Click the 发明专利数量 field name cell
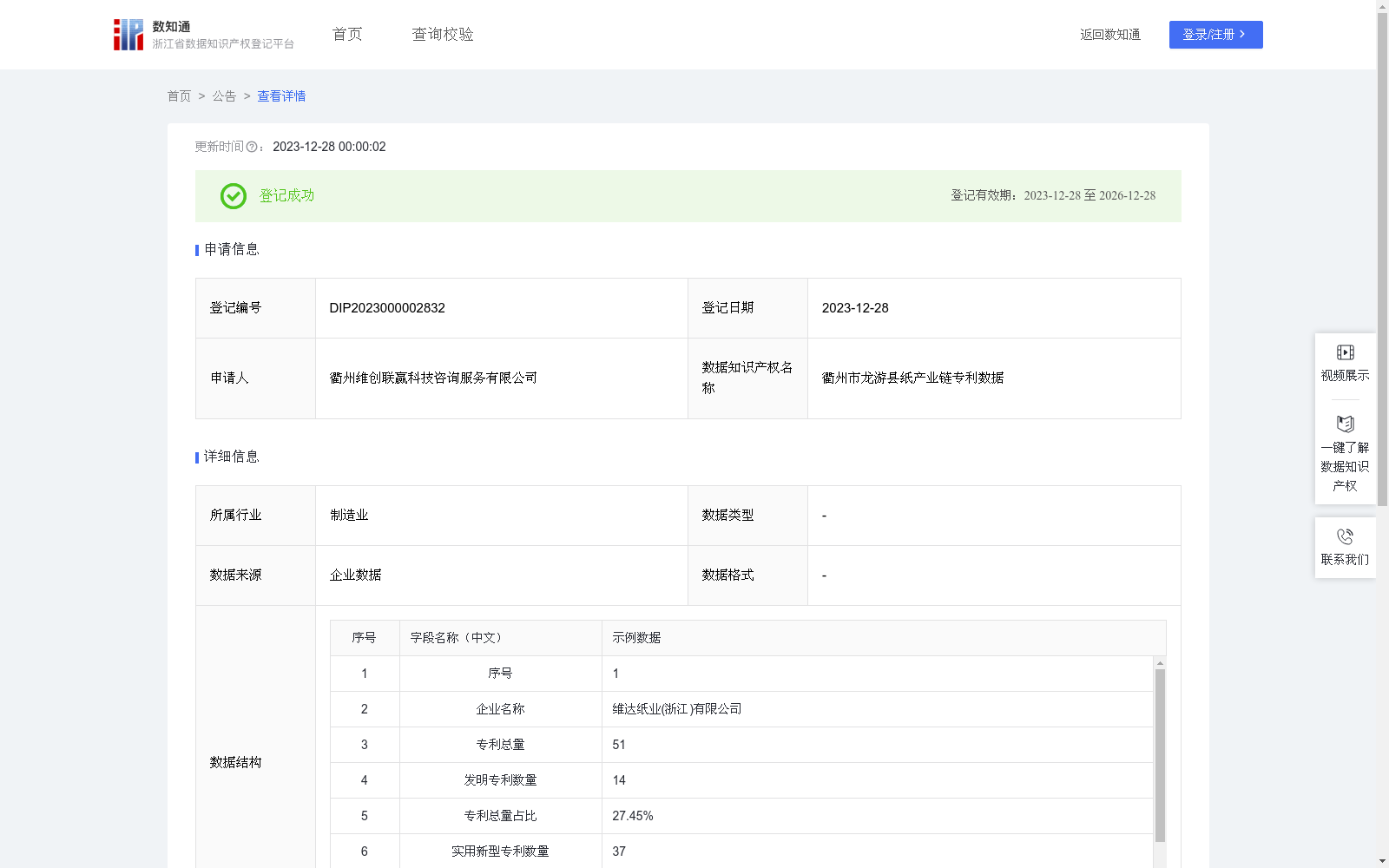1389x868 pixels. (x=500, y=780)
